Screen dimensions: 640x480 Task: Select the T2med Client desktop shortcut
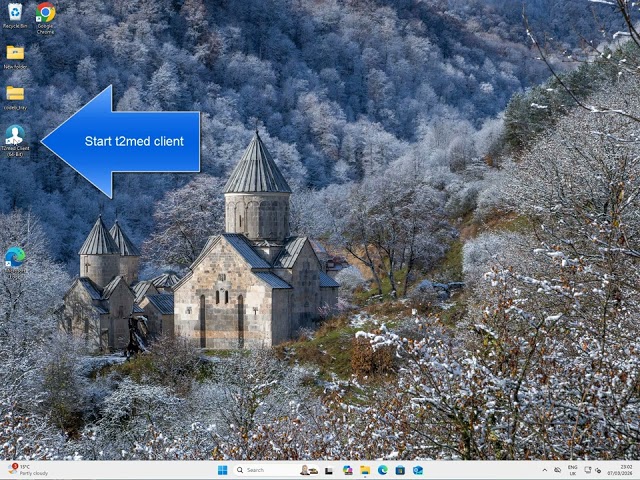click(15, 140)
